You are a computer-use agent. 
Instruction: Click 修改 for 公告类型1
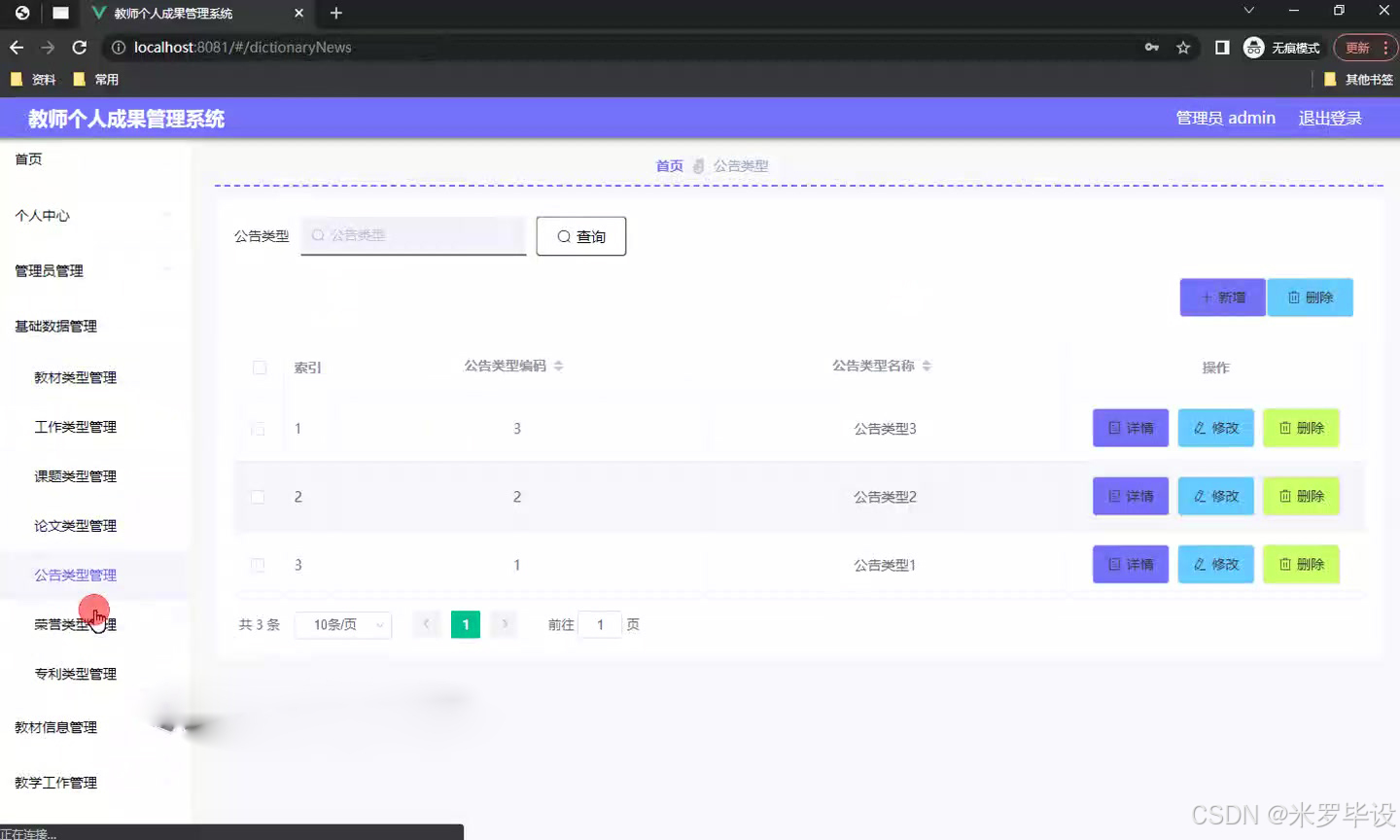pyautogui.click(x=1216, y=564)
